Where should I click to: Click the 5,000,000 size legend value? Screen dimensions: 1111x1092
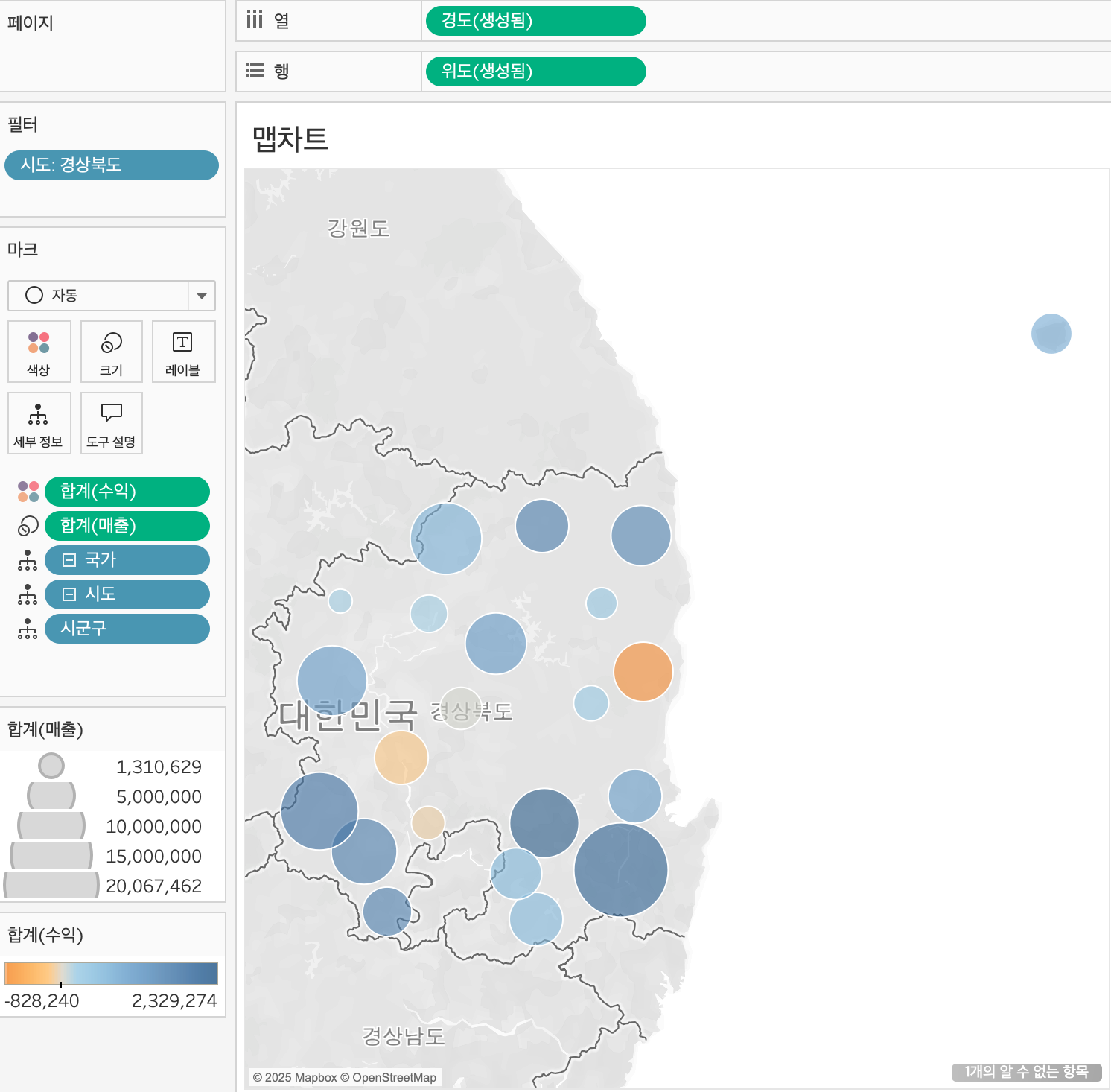coord(159,797)
